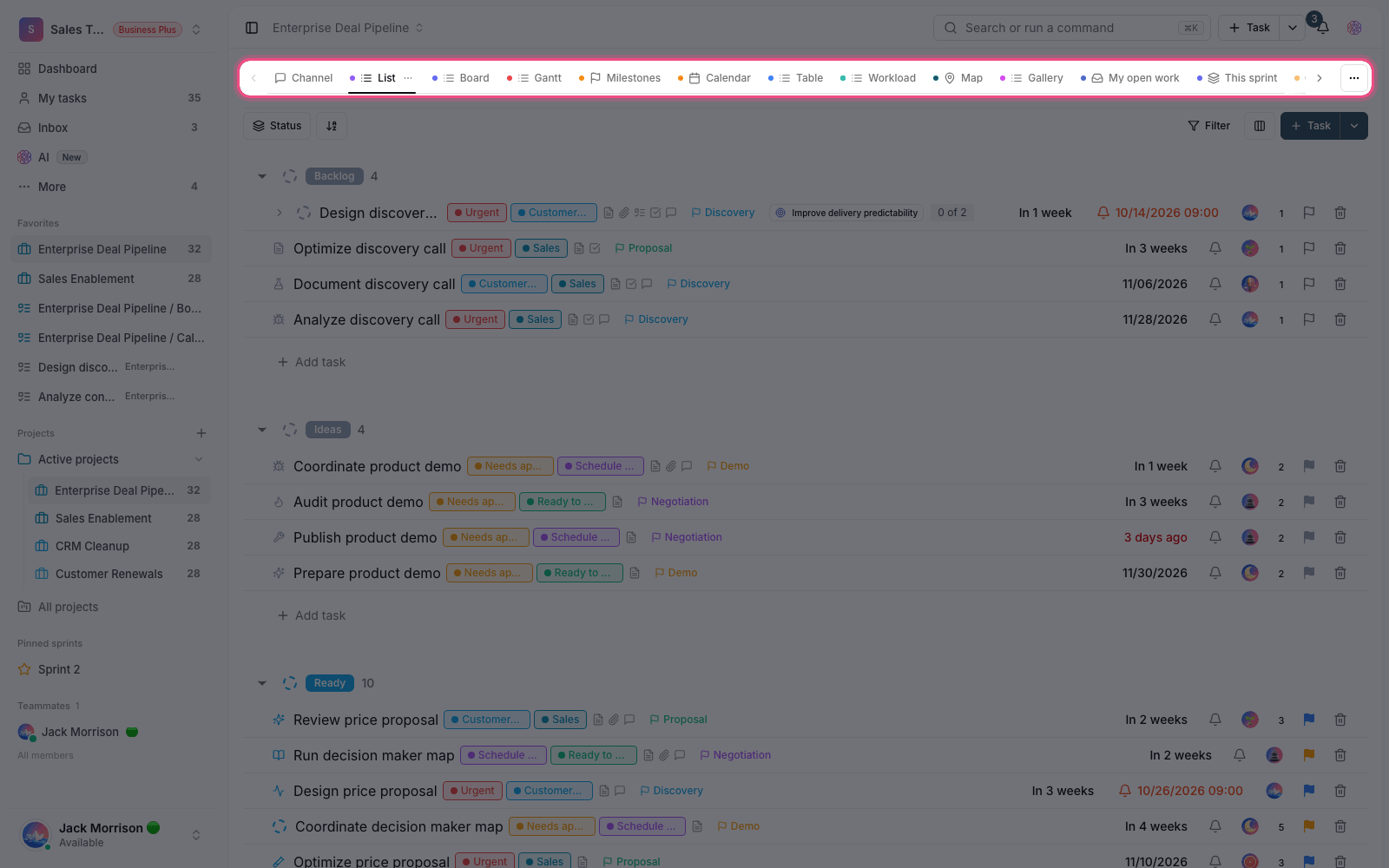The image size is (1389, 868).
Task: Open assignee avatar for Coordinate product demo
Action: coord(1250,466)
